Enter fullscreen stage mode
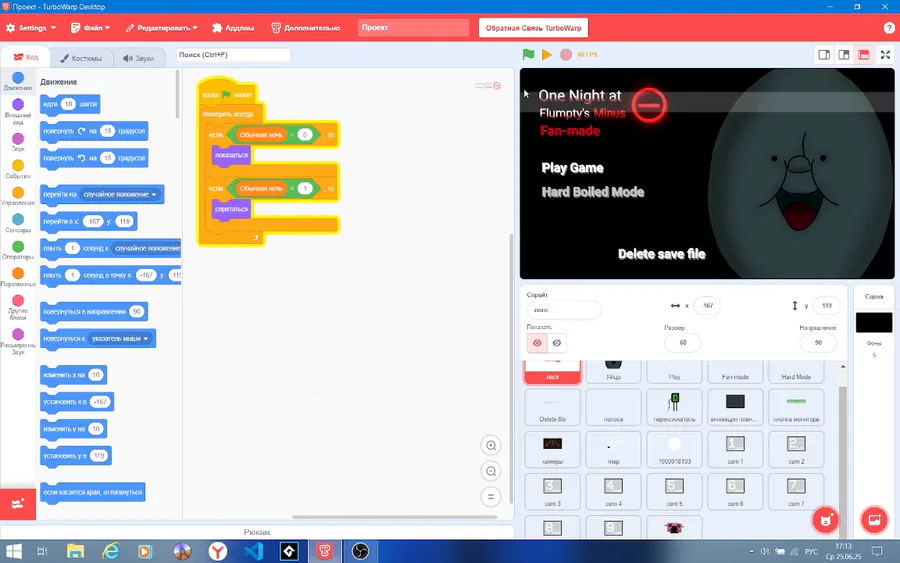 [886, 55]
